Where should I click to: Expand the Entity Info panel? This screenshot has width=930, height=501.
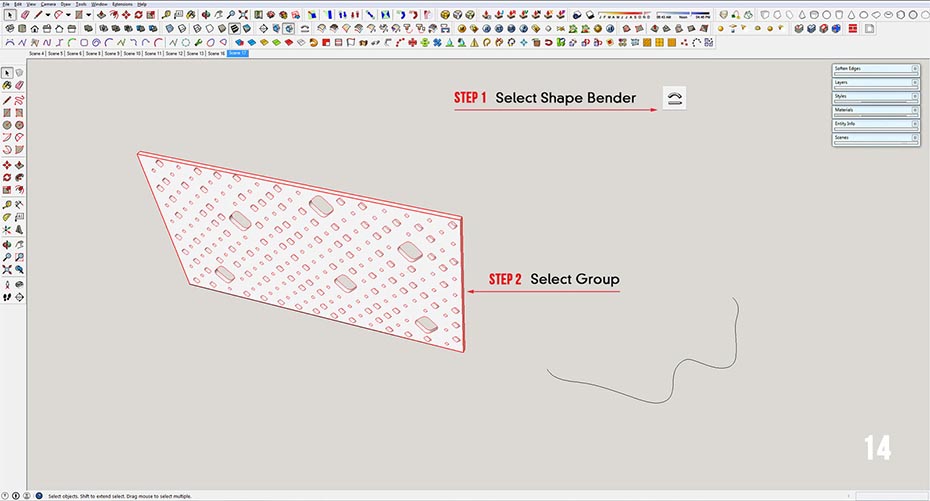pos(875,124)
